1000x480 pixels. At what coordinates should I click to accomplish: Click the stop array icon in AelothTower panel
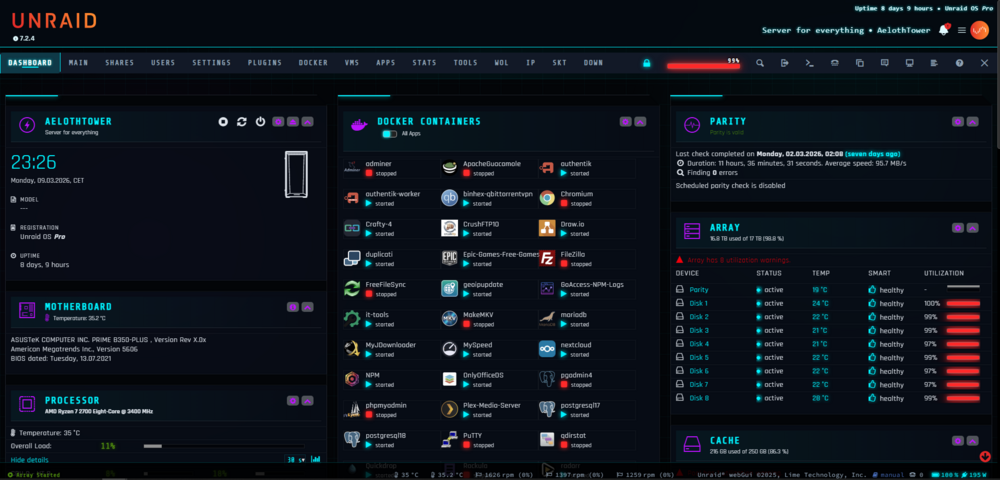pyautogui.click(x=223, y=122)
